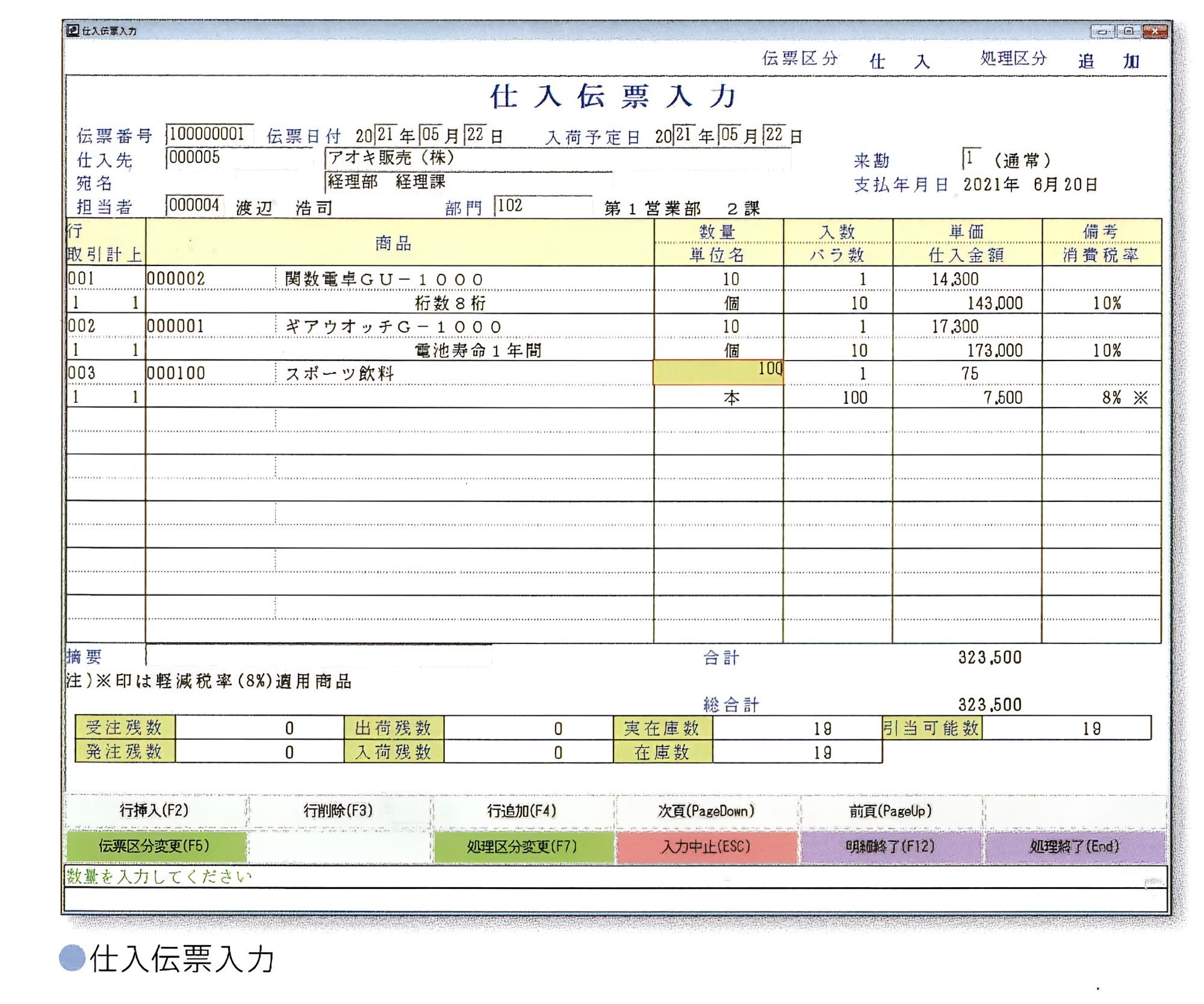Screen dimensions: 1204x1004
Task: Click the 仕入先 code field 000005
Action: pos(240,158)
